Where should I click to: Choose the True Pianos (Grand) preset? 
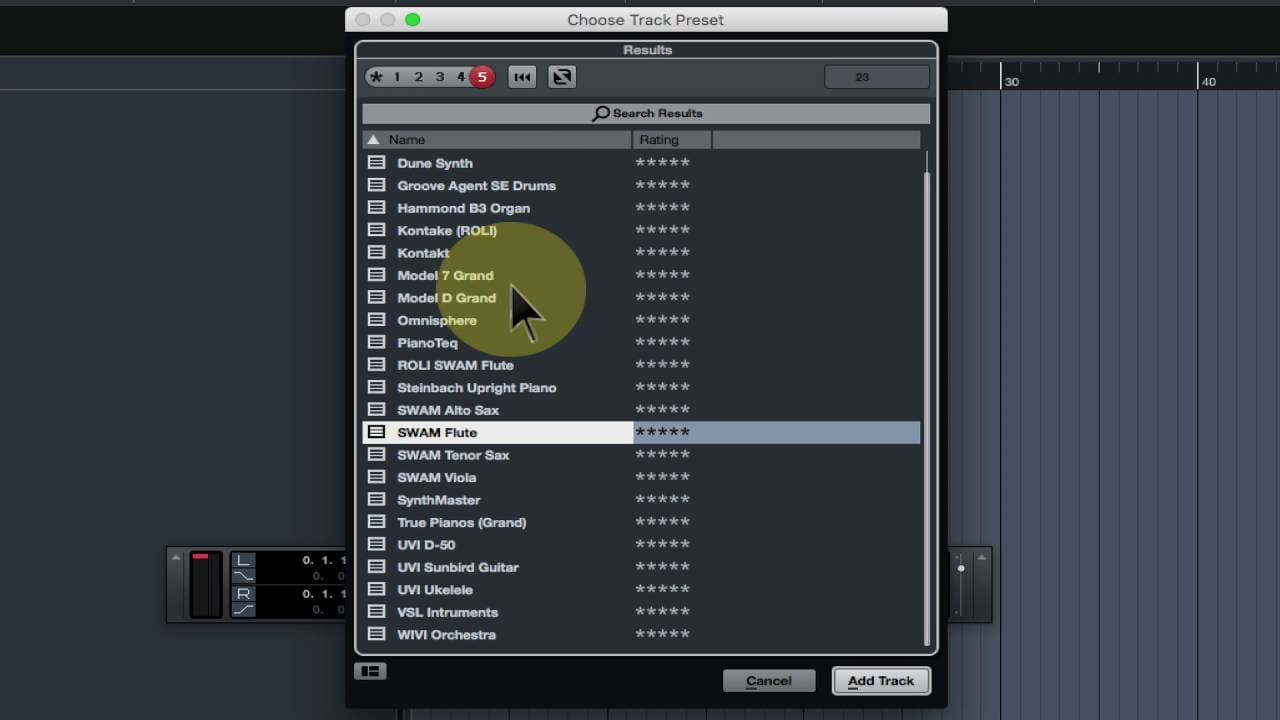(x=461, y=522)
